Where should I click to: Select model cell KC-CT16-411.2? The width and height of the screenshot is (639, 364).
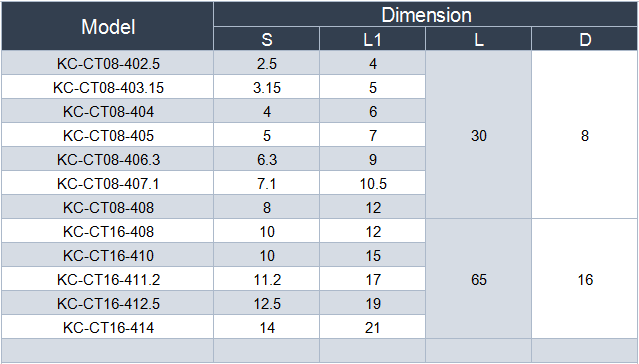click(x=108, y=279)
